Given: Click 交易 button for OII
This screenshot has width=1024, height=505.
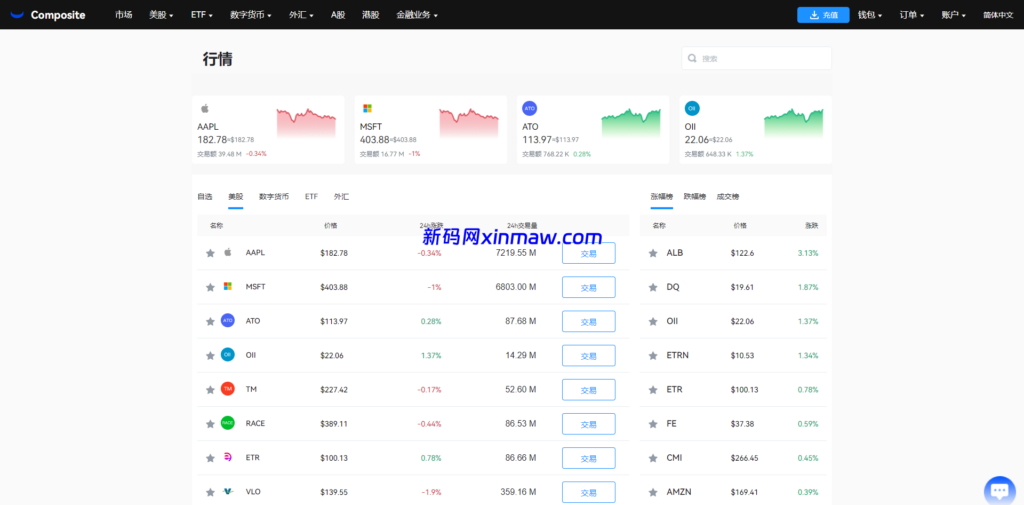Looking at the screenshot, I should pos(588,355).
